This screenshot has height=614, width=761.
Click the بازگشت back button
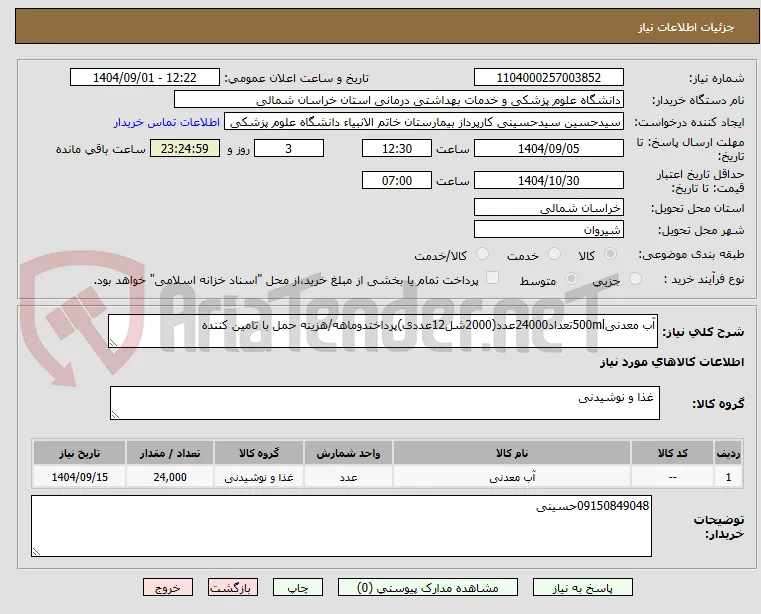coord(232,587)
